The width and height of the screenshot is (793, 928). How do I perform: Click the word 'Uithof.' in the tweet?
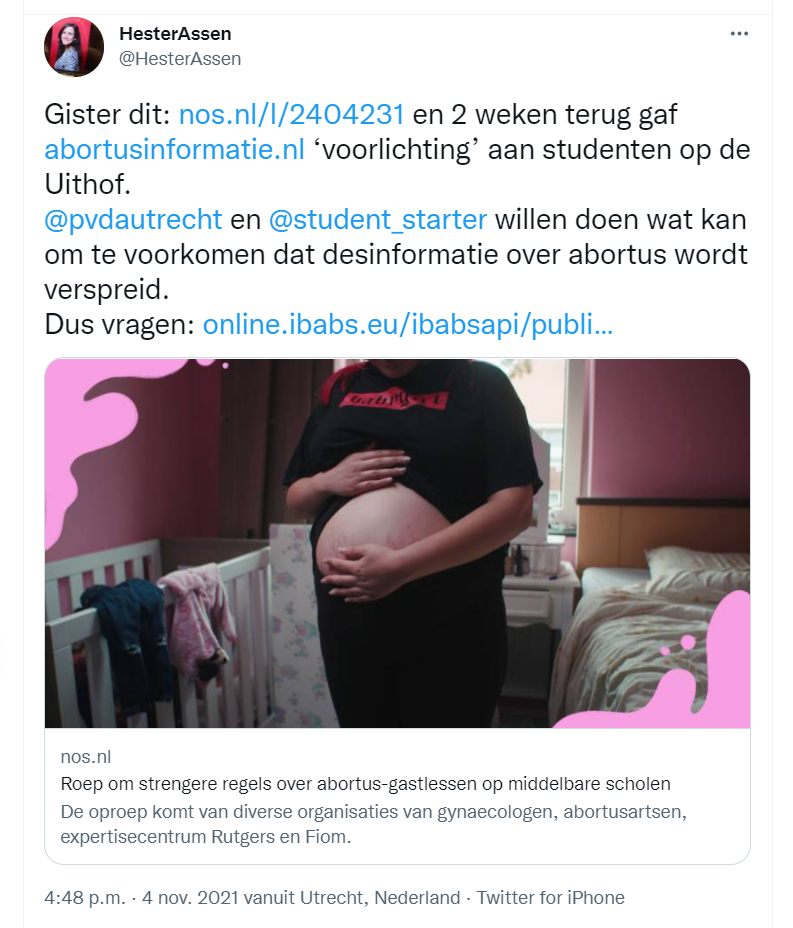88,185
